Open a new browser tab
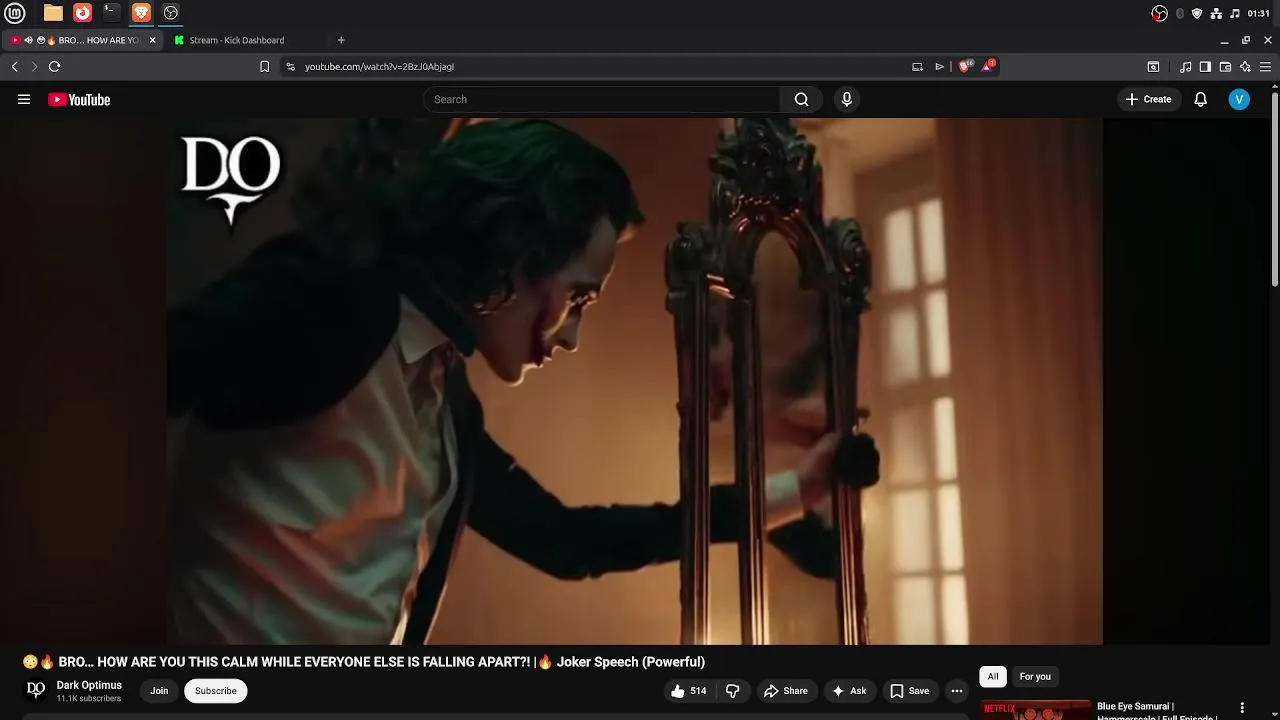The width and height of the screenshot is (1280, 720). pos(341,40)
